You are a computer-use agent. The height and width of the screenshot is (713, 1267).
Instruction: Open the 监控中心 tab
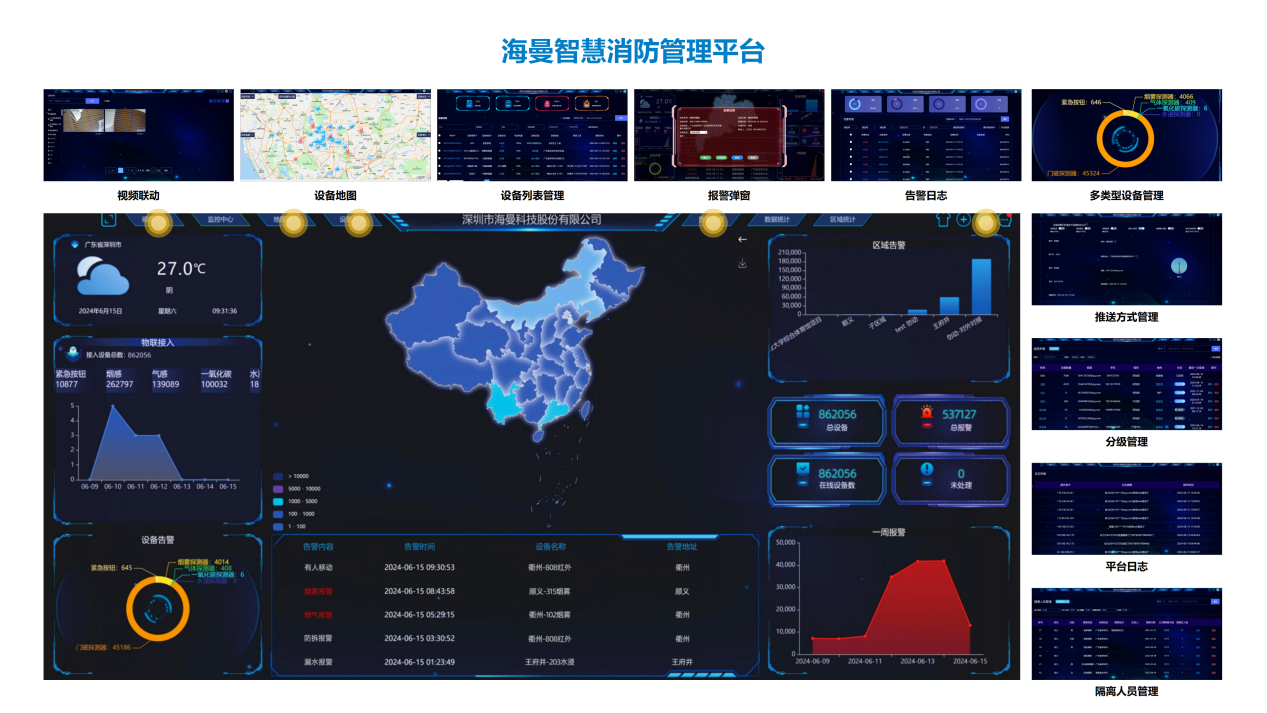coord(220,219)
